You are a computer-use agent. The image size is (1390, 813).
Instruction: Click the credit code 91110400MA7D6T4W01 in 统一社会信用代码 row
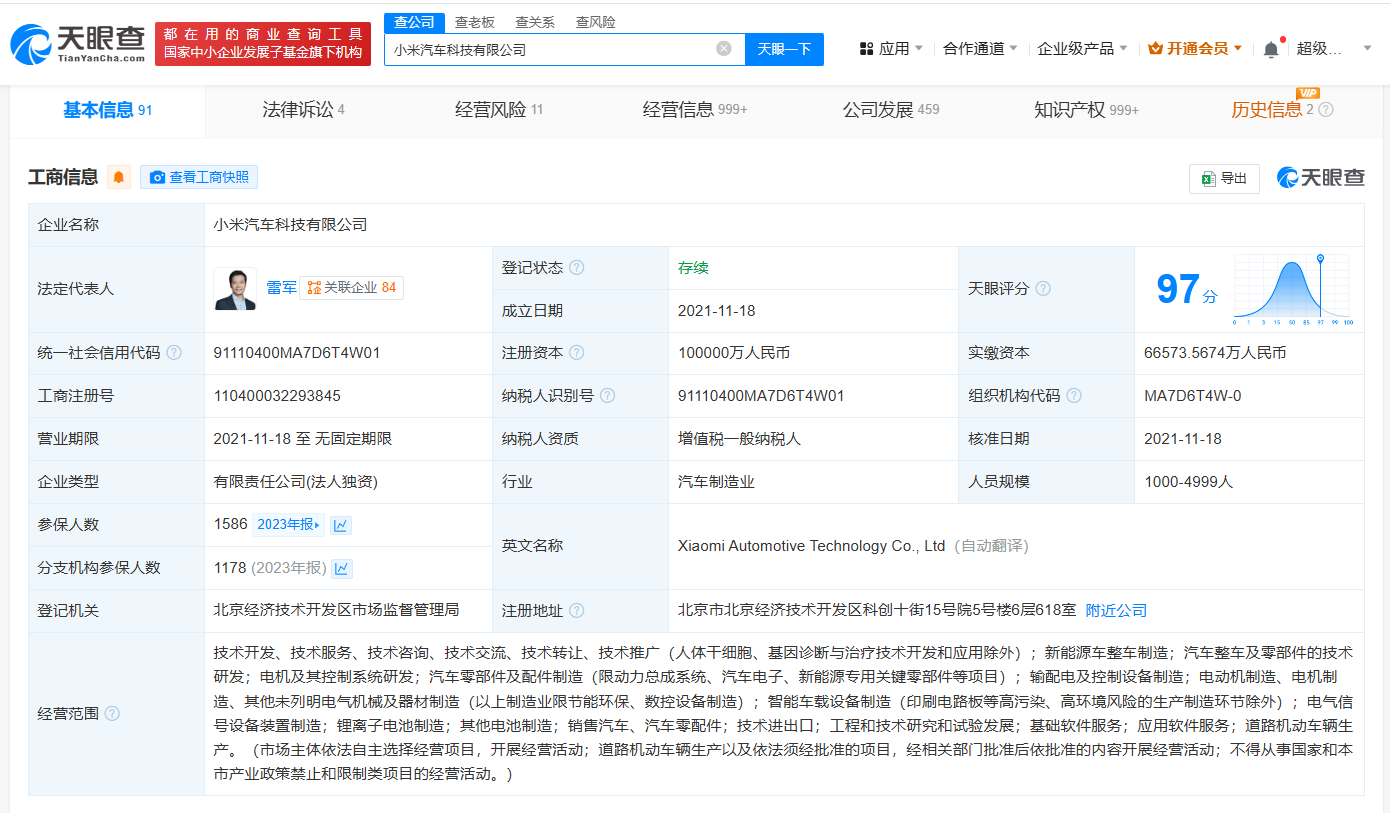point(297,353)
